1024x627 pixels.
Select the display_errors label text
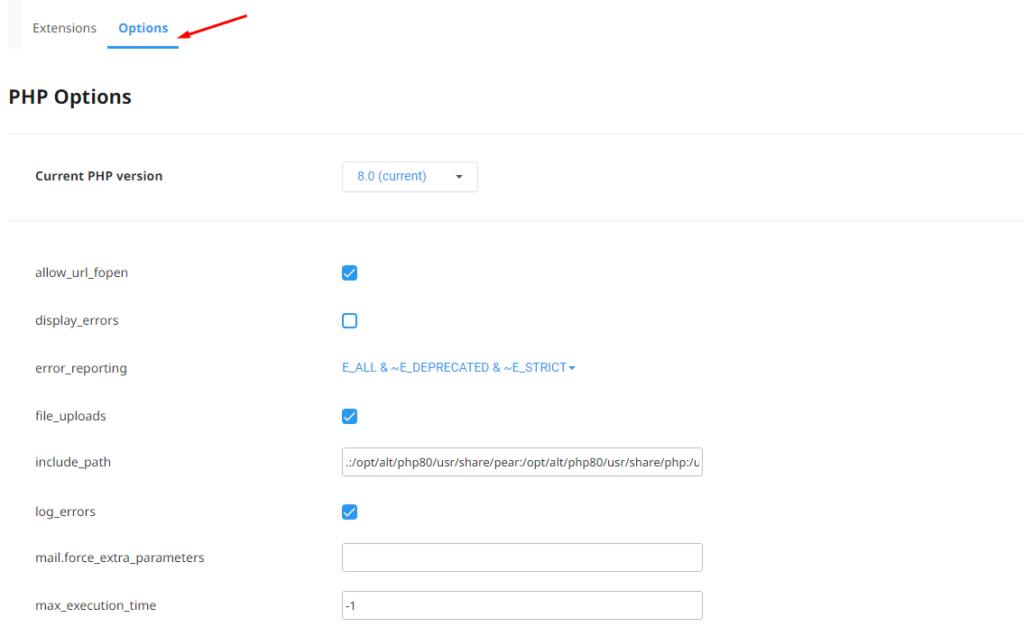[76, 321]
